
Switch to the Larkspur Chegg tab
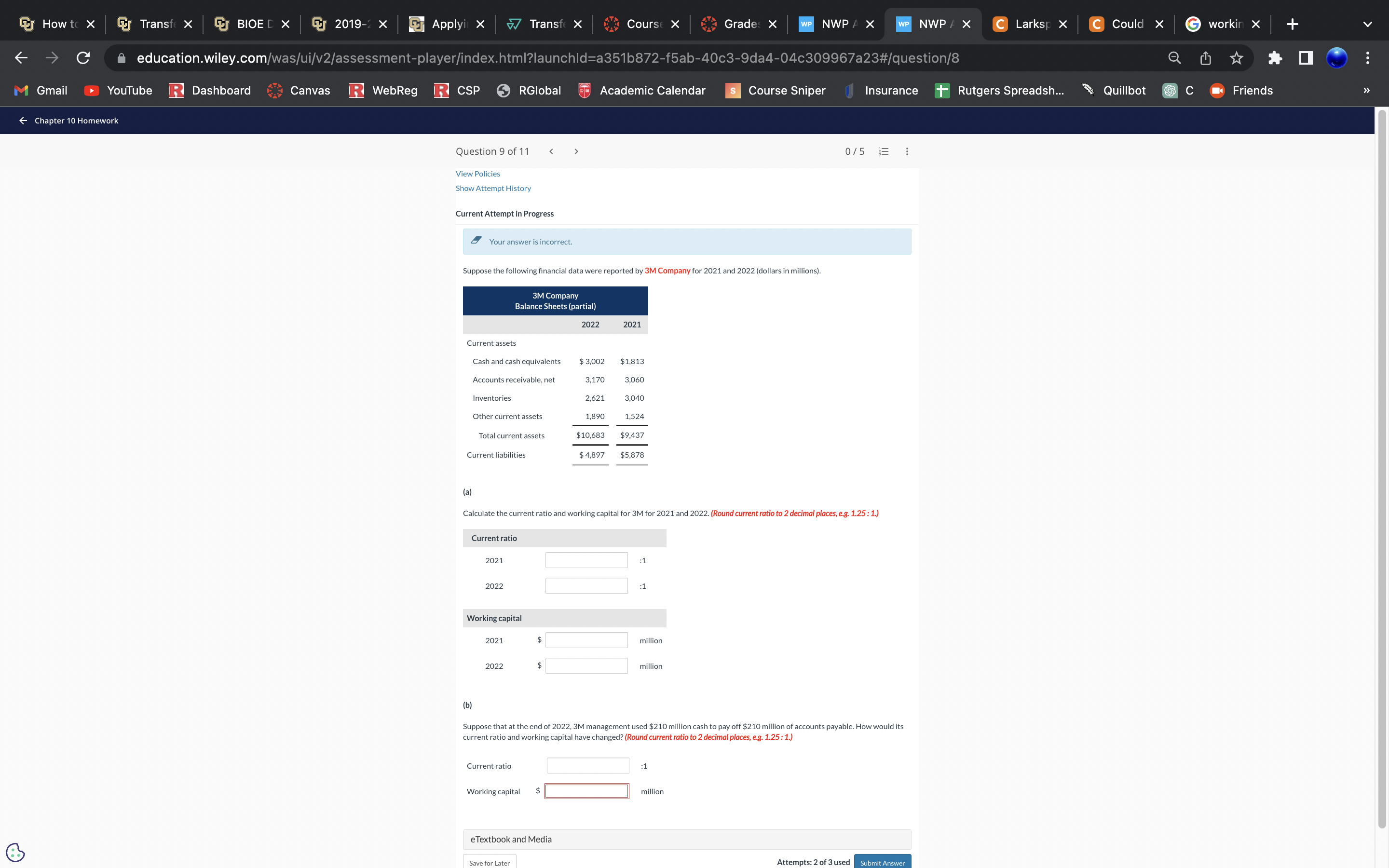tap(1031, 24)
